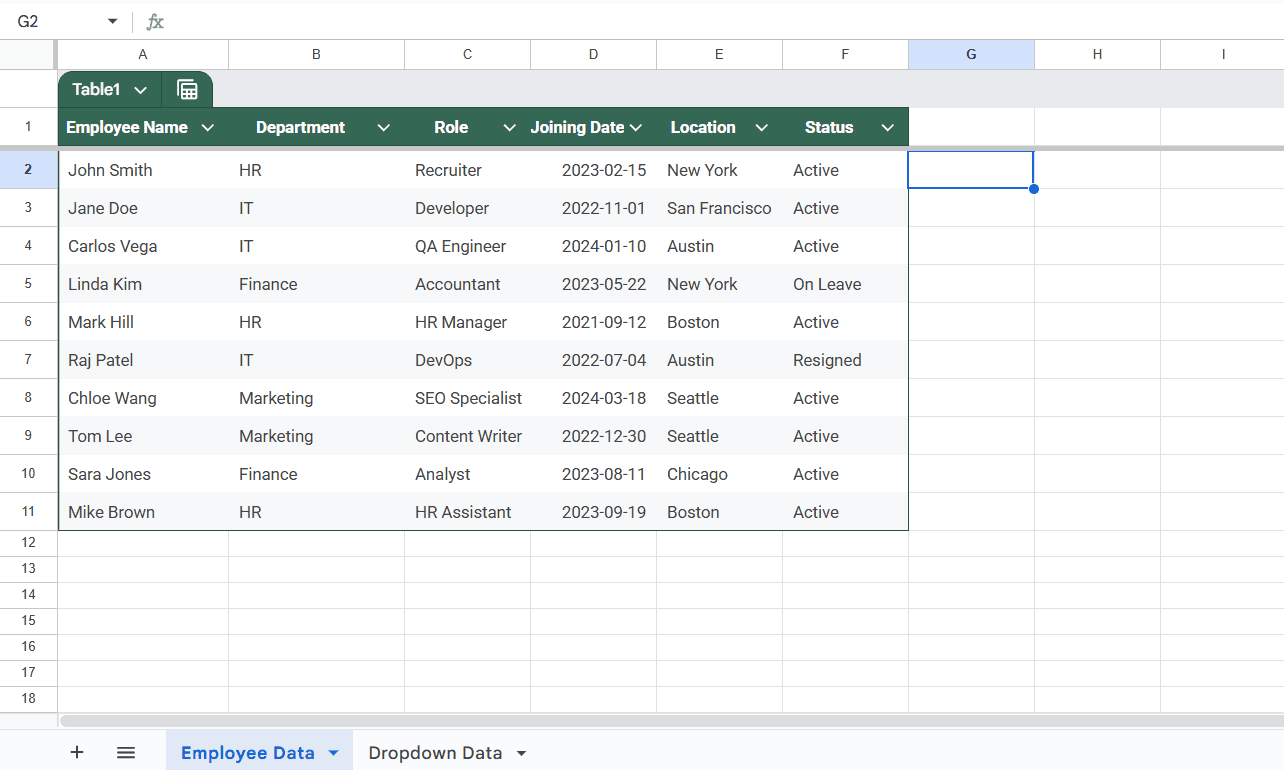Open Employee Data tab options arrow
This screenshot has height=770, width=1284.
[x=334, y=753]
